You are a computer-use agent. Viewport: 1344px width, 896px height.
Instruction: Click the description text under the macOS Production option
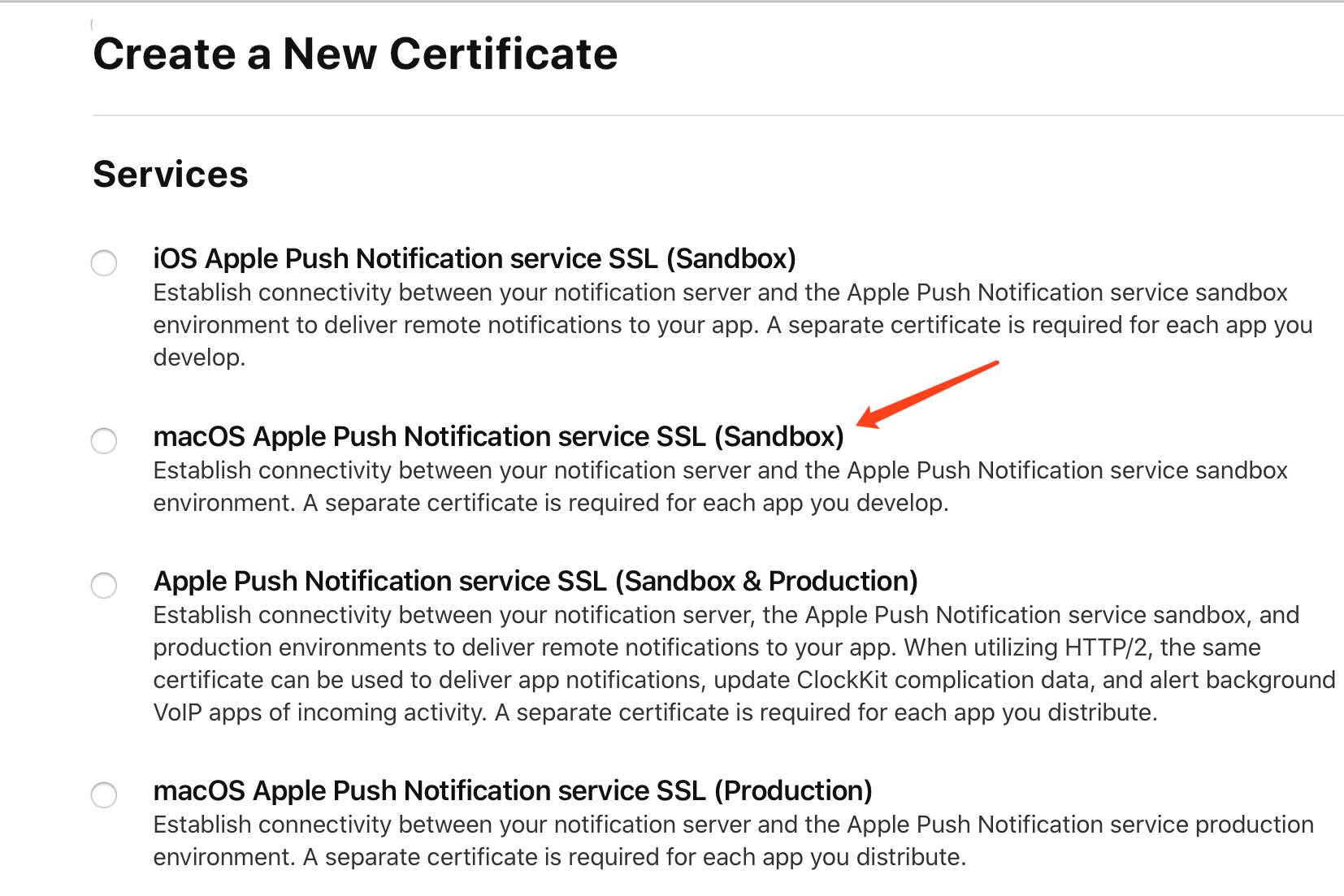click(x=731, y=841)
